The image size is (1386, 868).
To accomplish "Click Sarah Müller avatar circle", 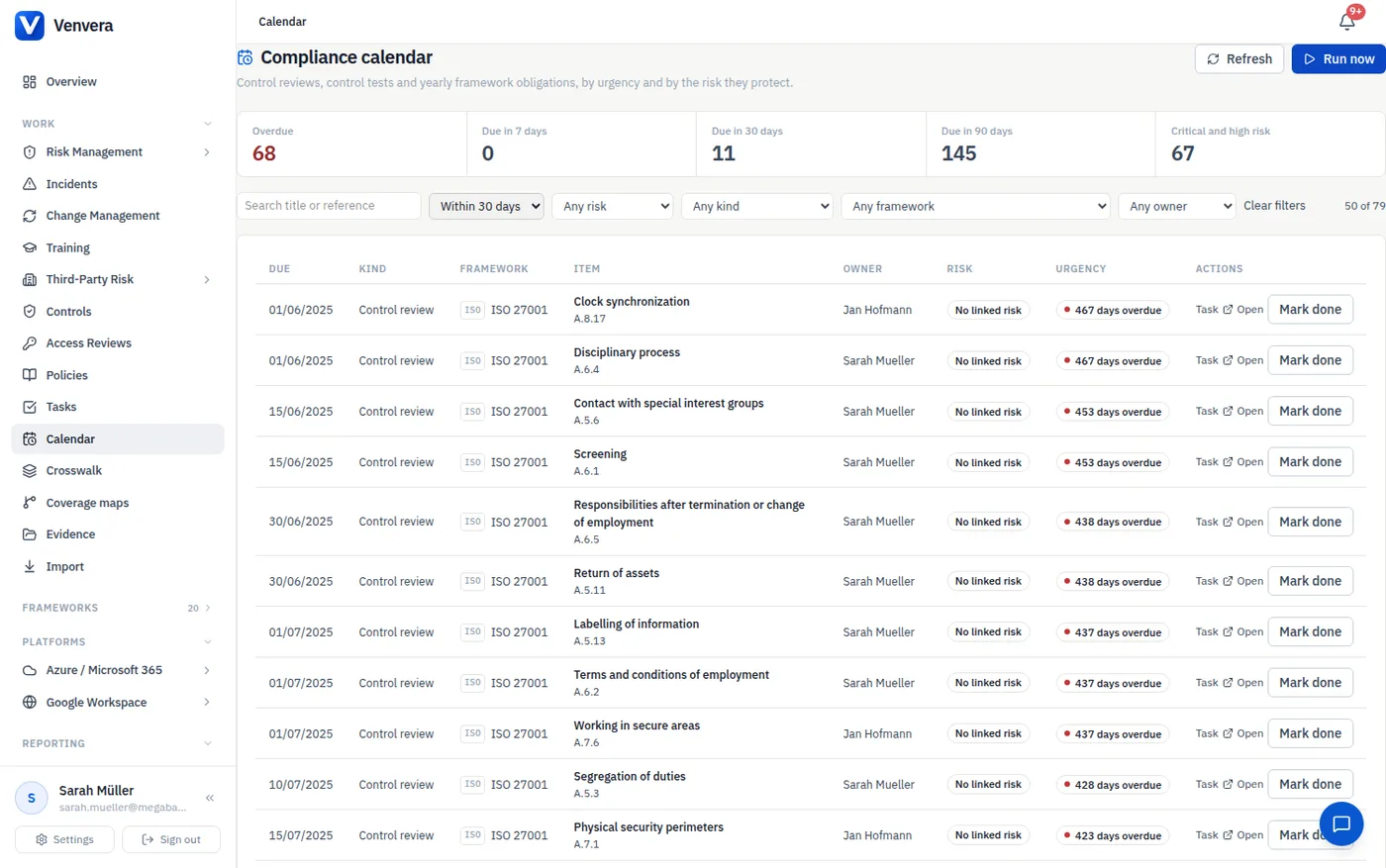I will (32, 798).
